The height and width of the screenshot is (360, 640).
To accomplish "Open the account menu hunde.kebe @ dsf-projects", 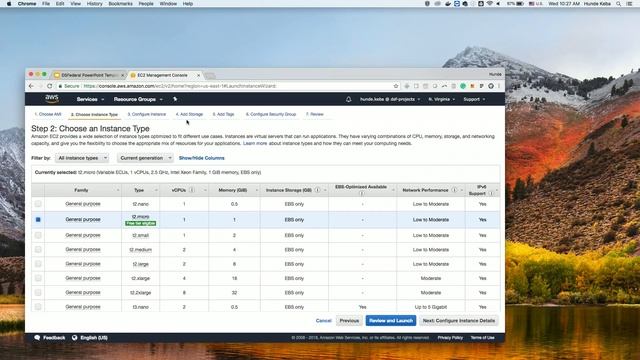I will click(x=390, y=99).
